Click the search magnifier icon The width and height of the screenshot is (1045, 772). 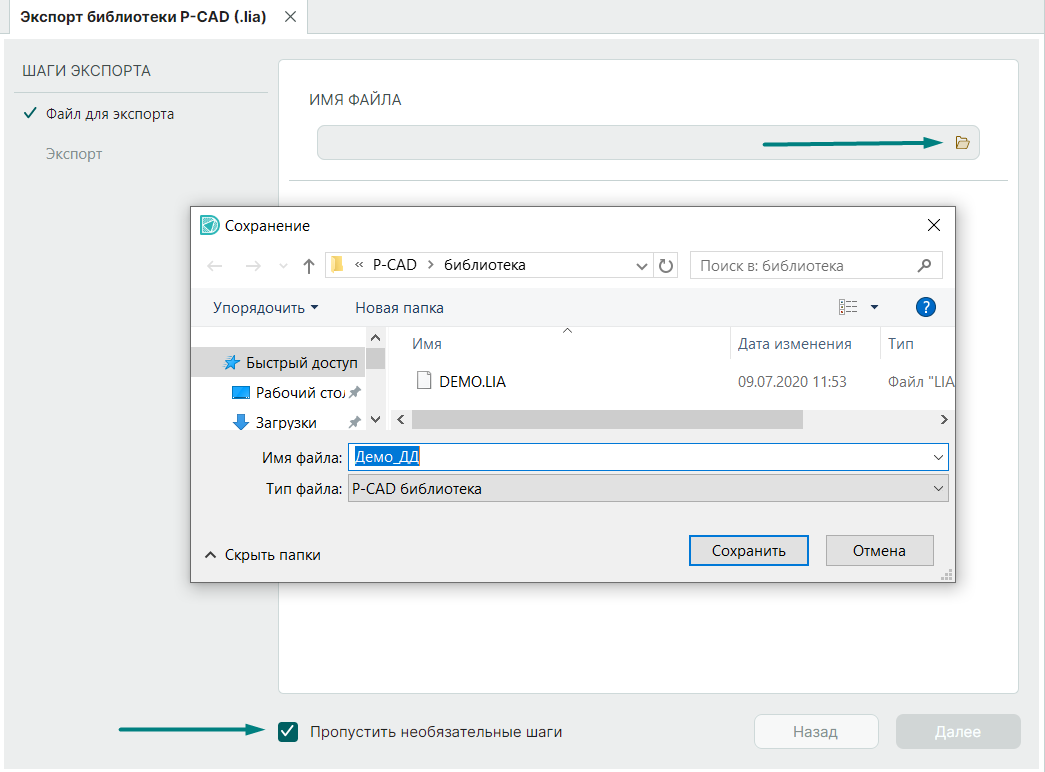tap(924, 266)
